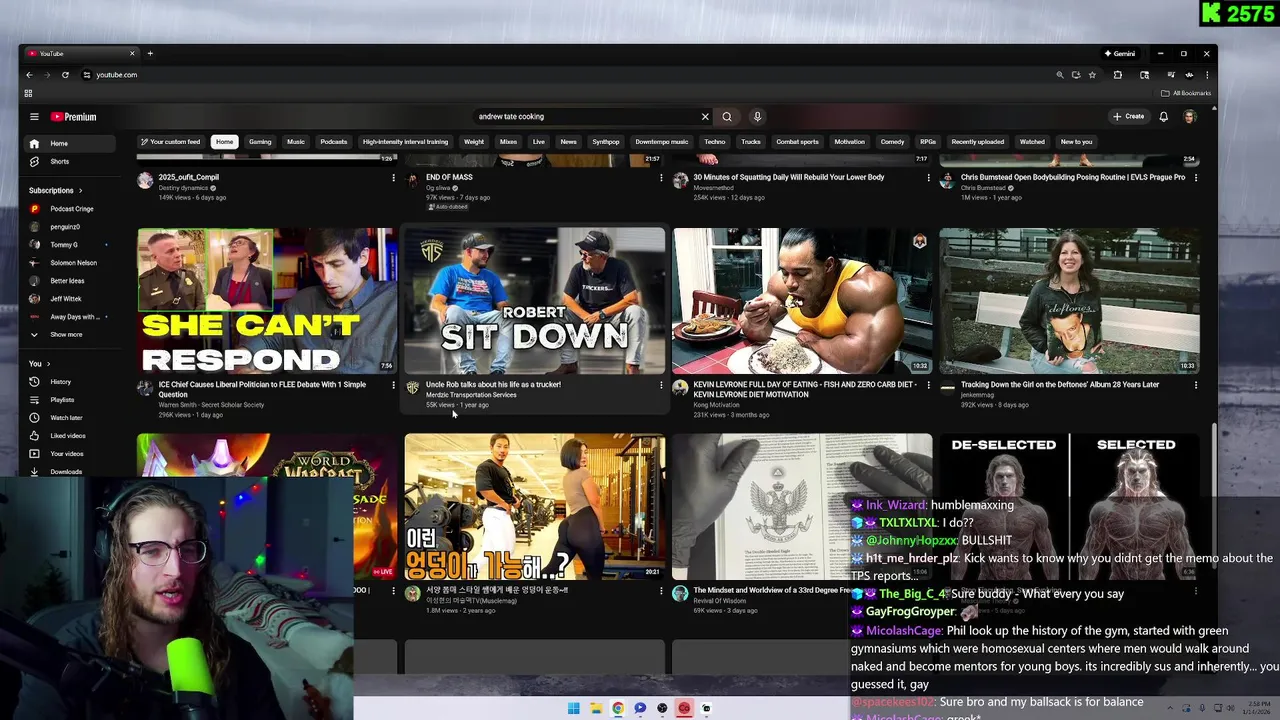Select High-intensity interval training chip
The height and width of the screenshot is (720, 1280).
click(405, 142)
